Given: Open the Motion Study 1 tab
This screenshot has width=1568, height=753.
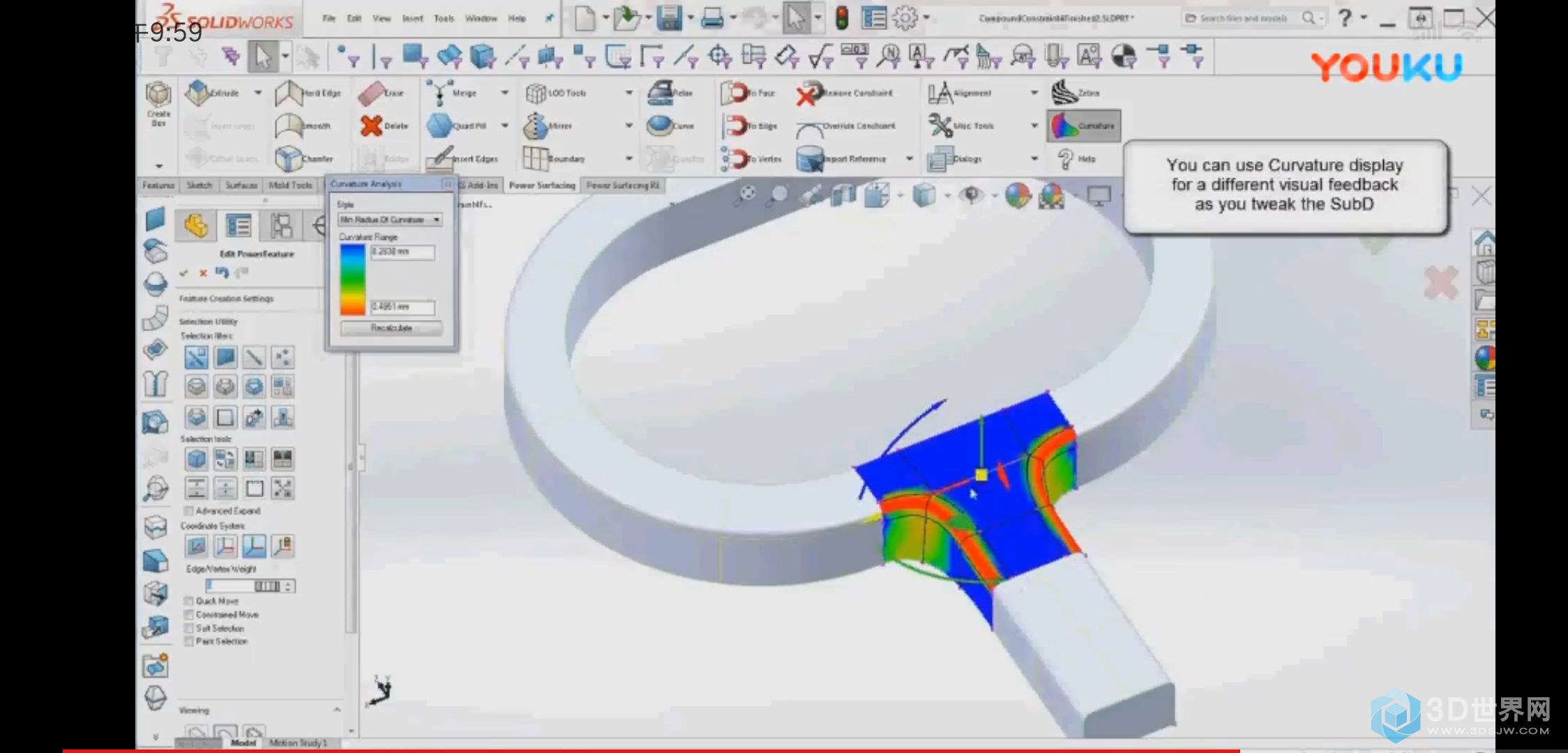Looking at the screenshot, I should (x=298, y=743).
